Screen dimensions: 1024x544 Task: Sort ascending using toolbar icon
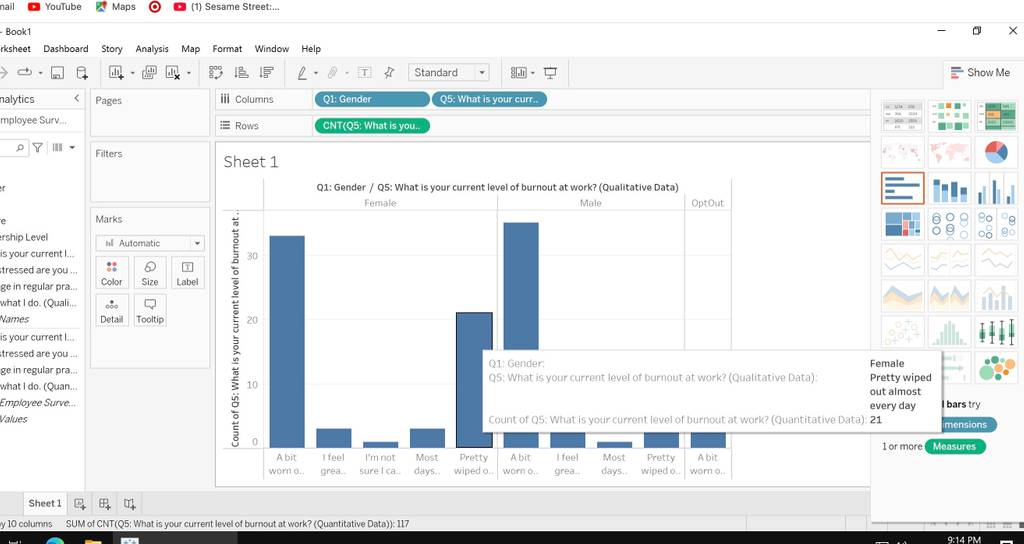click(x=241, y=72)
